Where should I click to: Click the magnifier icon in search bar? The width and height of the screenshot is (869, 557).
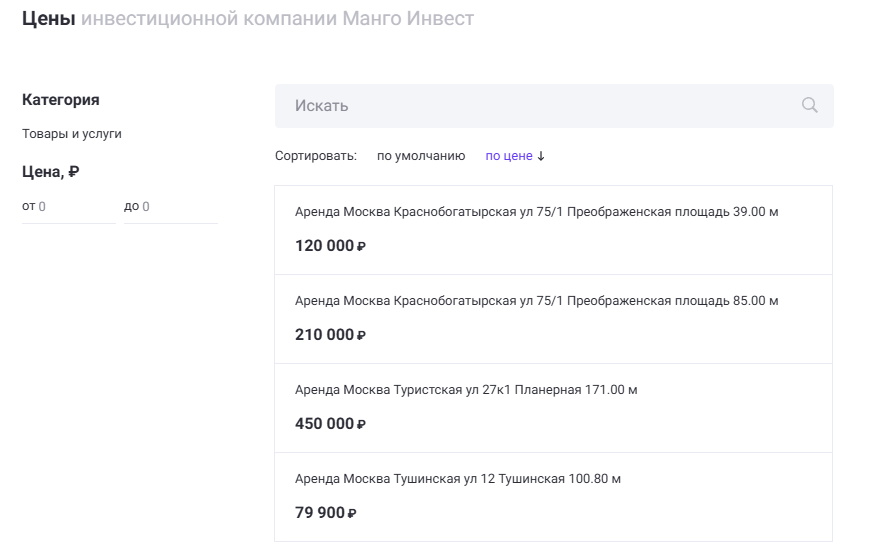809,105
